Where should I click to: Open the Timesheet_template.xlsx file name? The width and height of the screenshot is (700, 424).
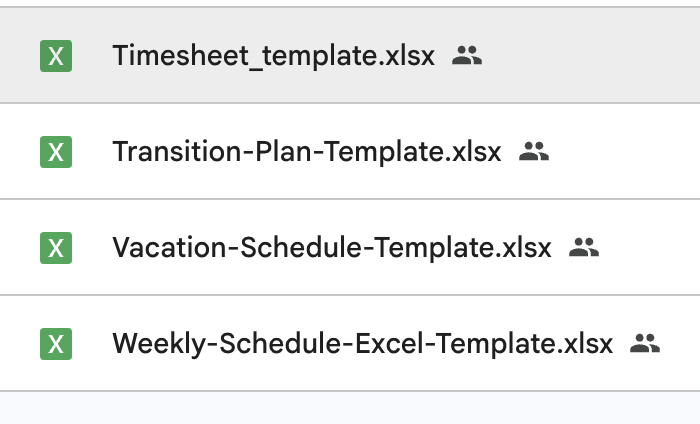[273, 56]
